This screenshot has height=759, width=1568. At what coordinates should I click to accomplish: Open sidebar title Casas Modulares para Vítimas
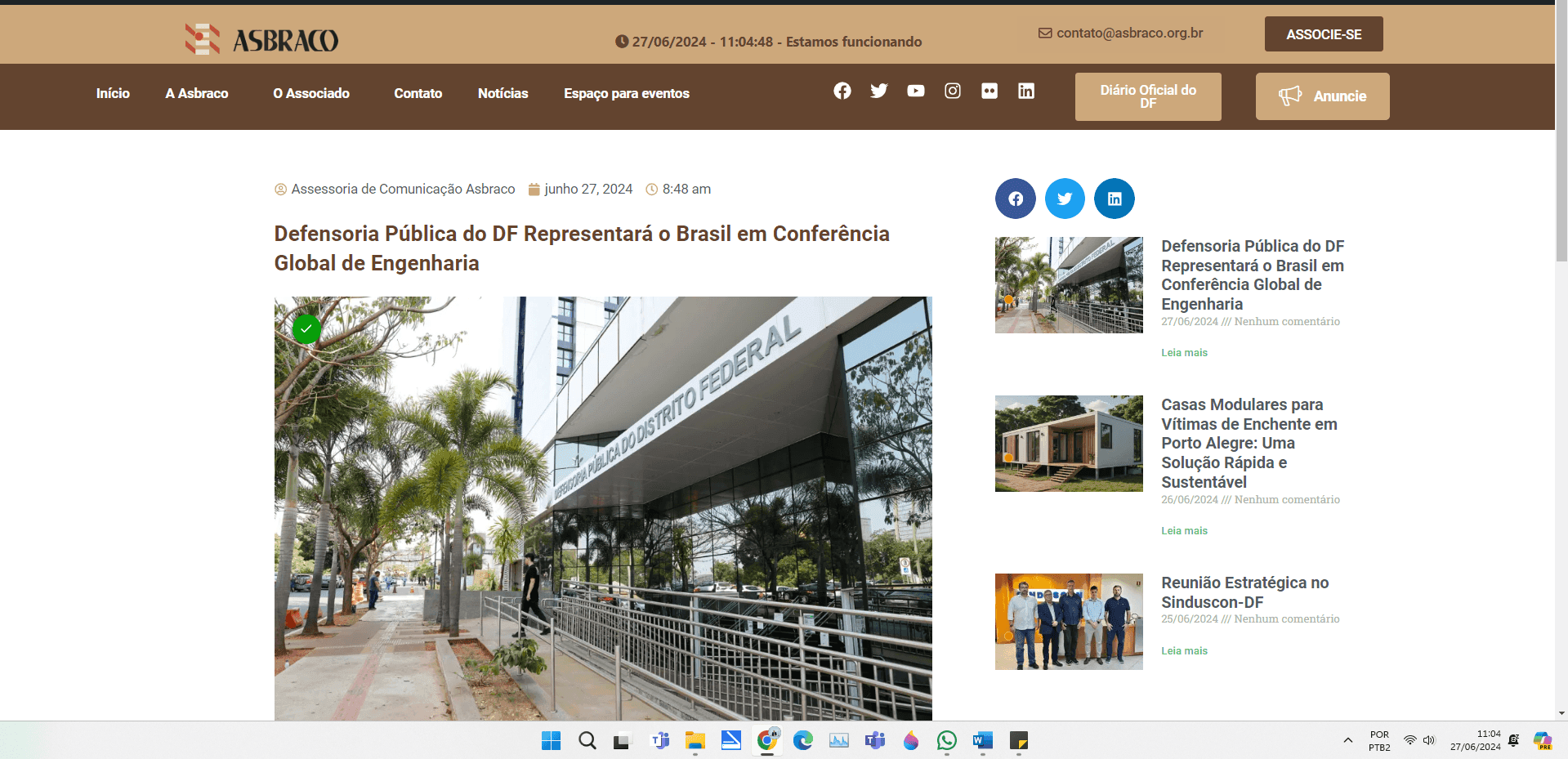(x=1249, y=443)
